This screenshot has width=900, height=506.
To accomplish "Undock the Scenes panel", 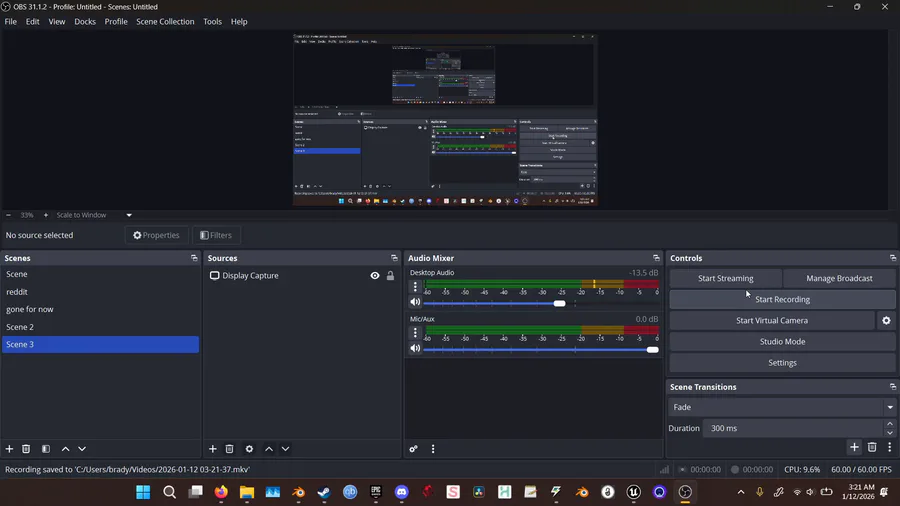I will [194, 258].
